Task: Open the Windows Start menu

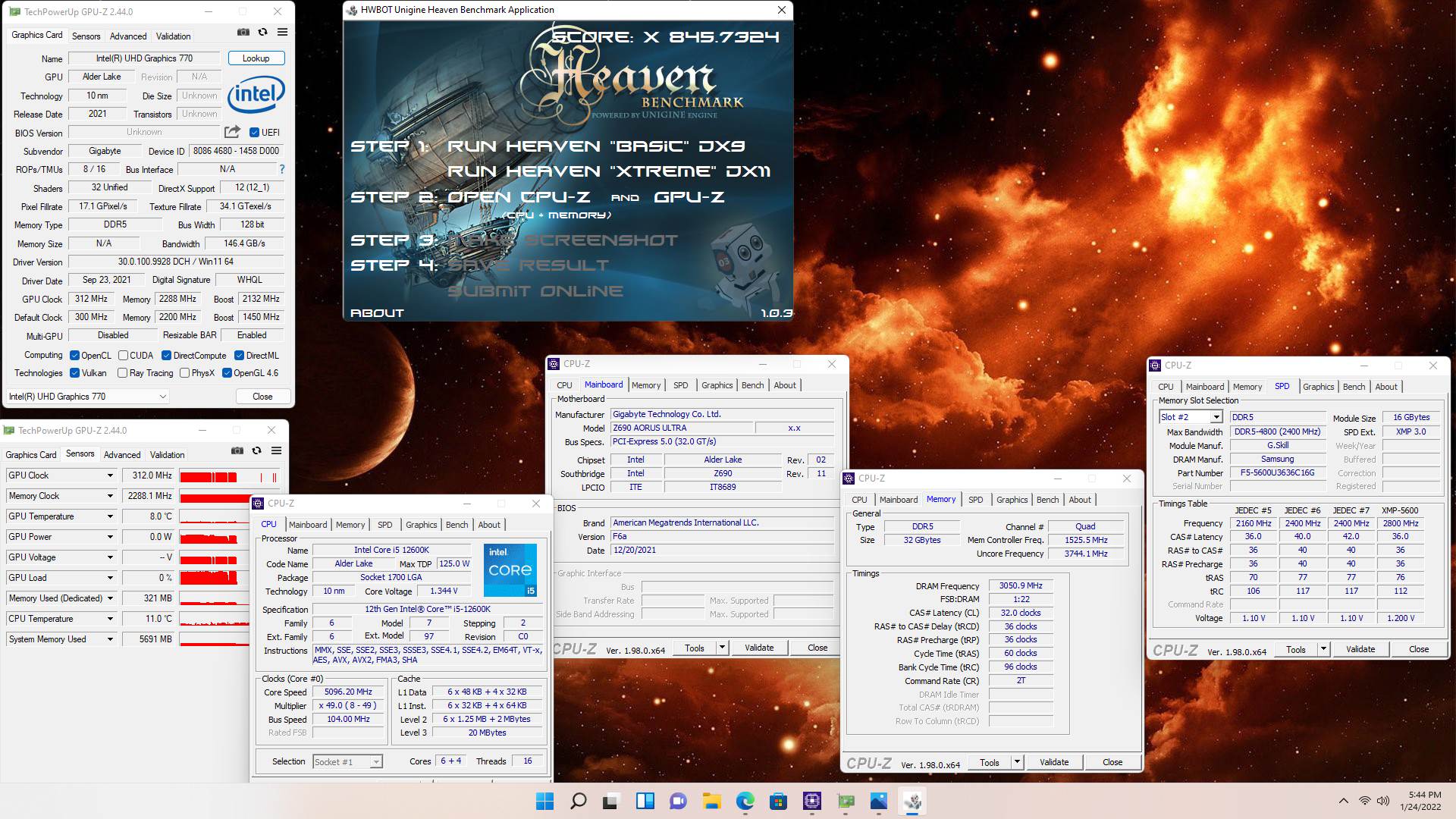Action: (x=544, y=801)
